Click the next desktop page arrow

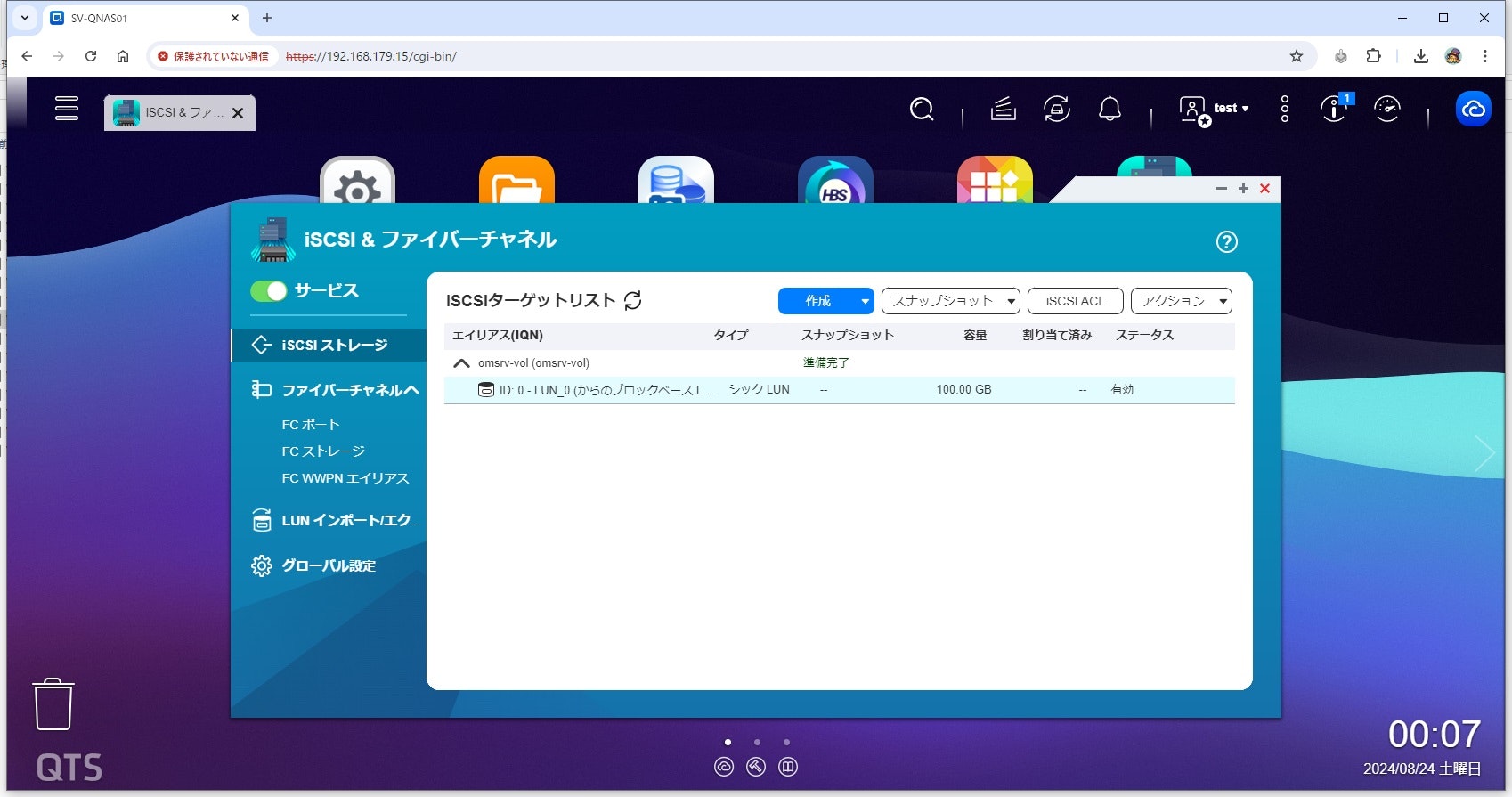click(x=1484, y=453)
